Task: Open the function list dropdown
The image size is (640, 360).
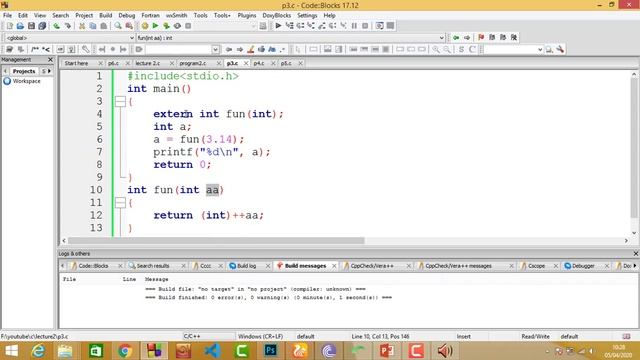Action: 441,38
